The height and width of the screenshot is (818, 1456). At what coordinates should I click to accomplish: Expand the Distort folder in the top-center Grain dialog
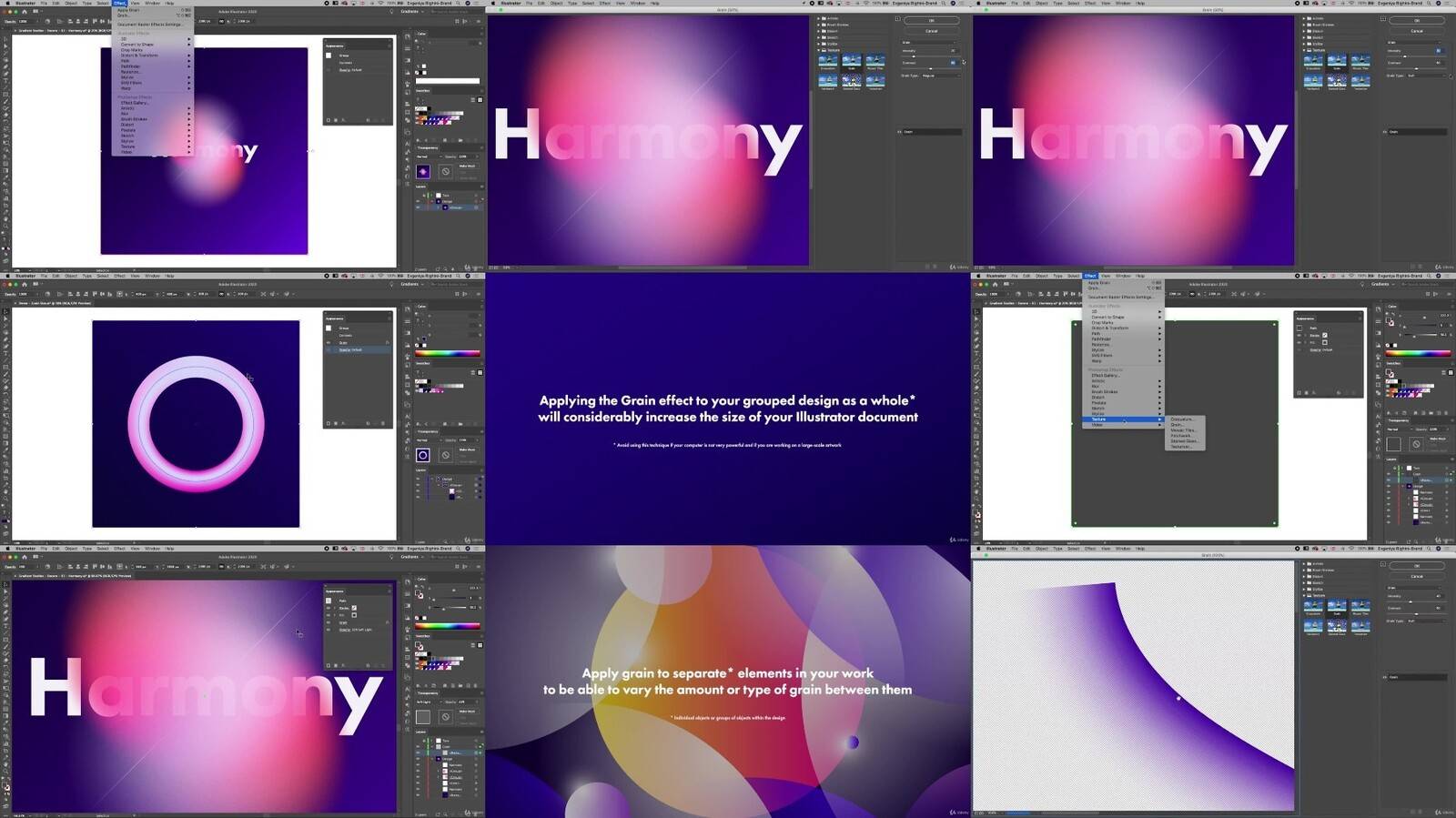pos(818,31)
